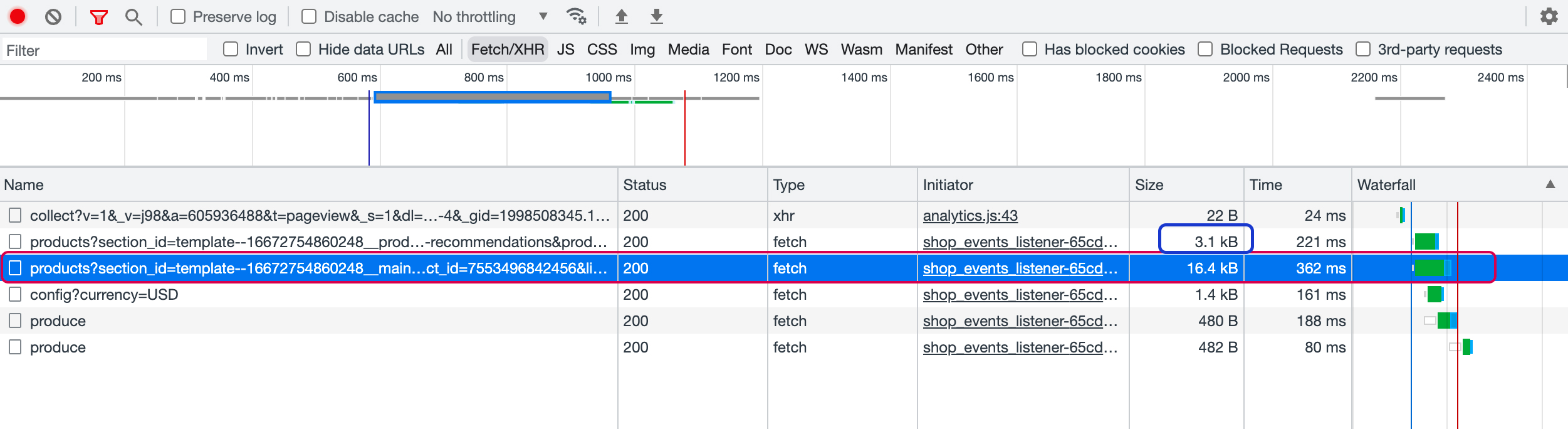Clear the network log
The width and height of the screenshot is (1568, 429).
pos(53,16)
